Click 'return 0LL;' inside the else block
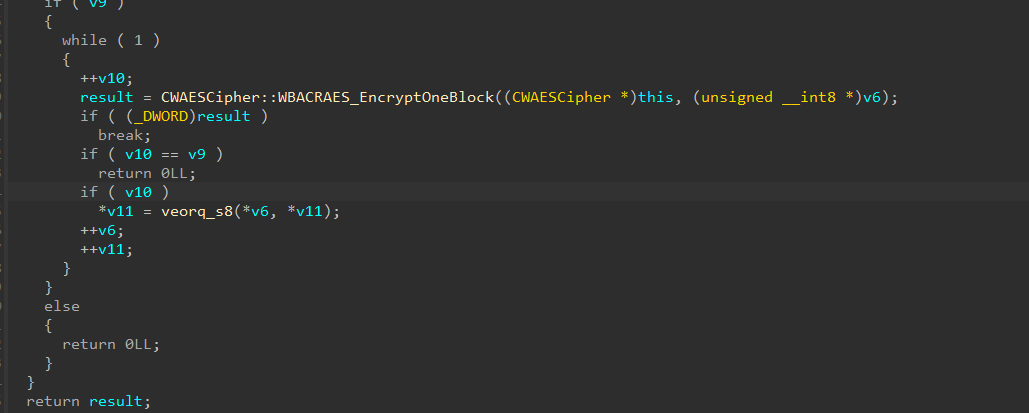 (111, 344)
